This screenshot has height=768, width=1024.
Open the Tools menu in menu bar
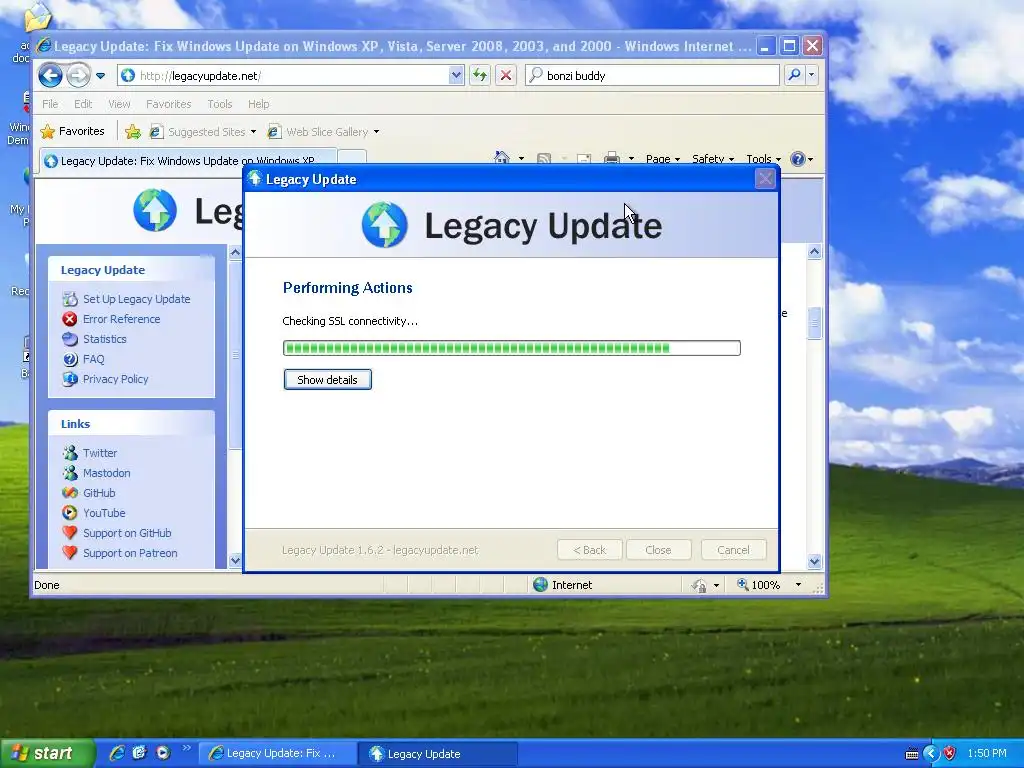(219, 104)
